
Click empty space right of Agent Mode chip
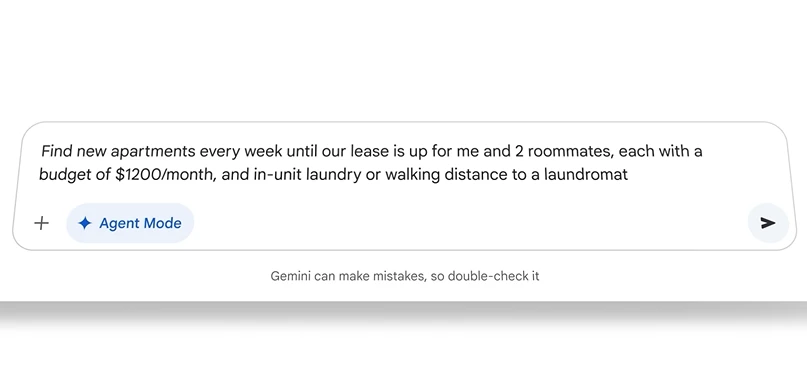(x=463, y=223)
